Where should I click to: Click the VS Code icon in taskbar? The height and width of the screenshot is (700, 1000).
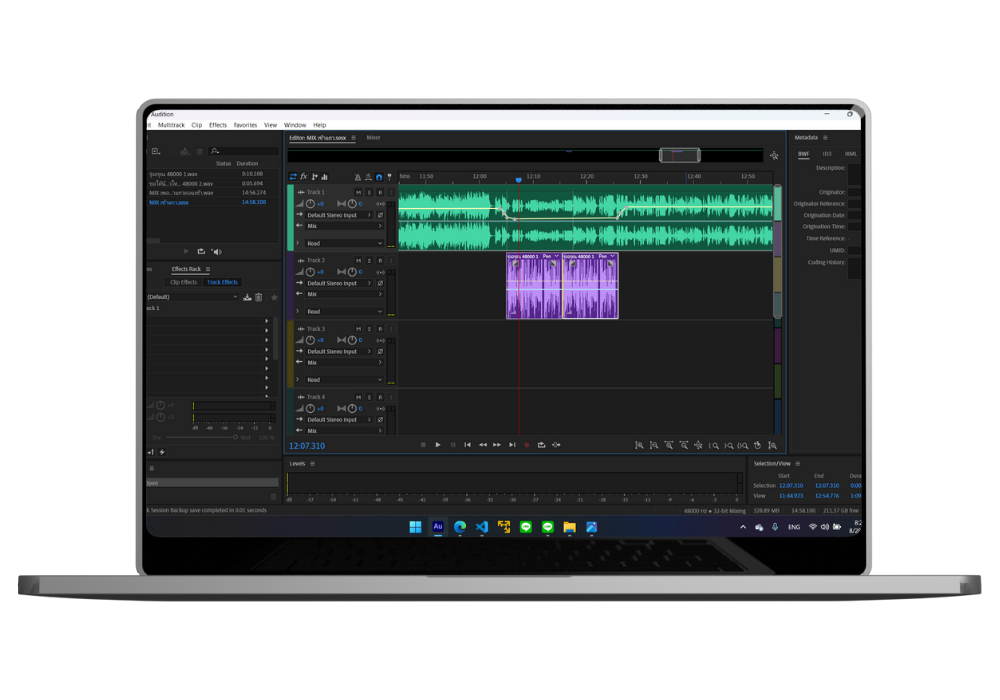(482, 527)
